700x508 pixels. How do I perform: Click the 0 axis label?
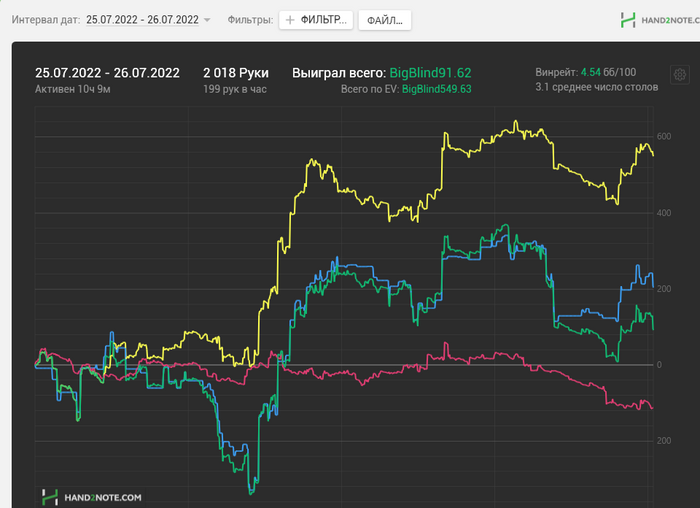659,365
